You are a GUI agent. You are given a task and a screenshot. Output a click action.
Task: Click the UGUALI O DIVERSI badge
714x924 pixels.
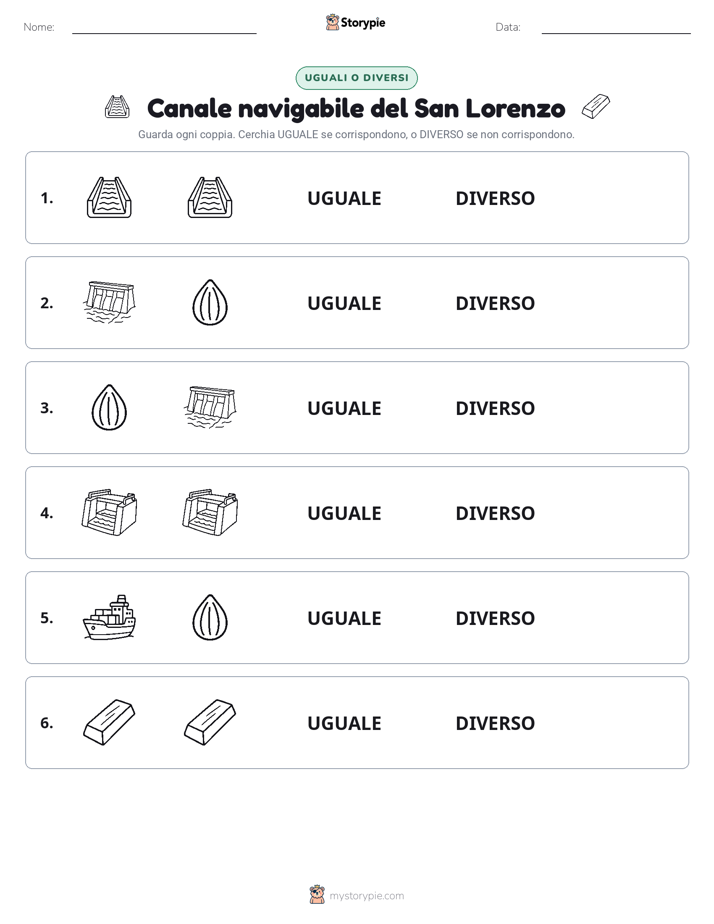click(x=356, y=78)
